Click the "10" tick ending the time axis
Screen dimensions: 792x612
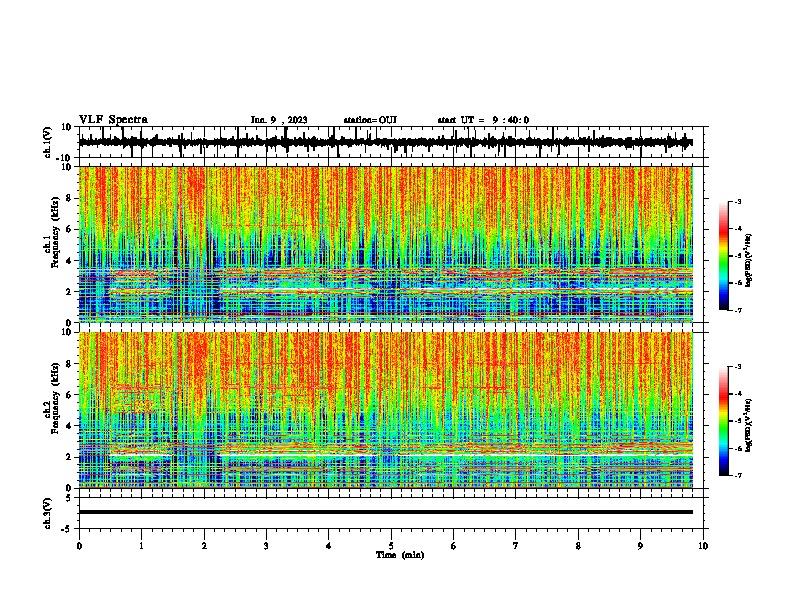(x=703, y=546)
